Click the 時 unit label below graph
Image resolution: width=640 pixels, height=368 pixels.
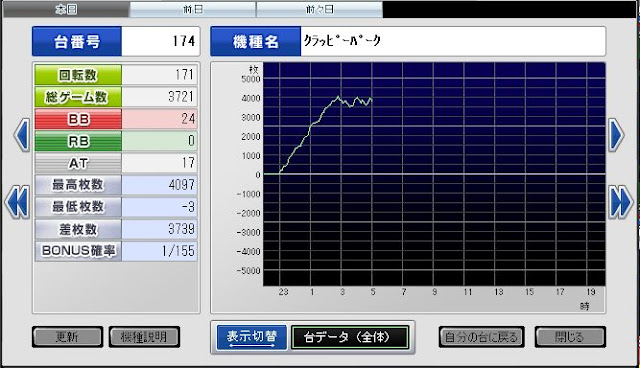pyautogui.click(x=584, y=306)
